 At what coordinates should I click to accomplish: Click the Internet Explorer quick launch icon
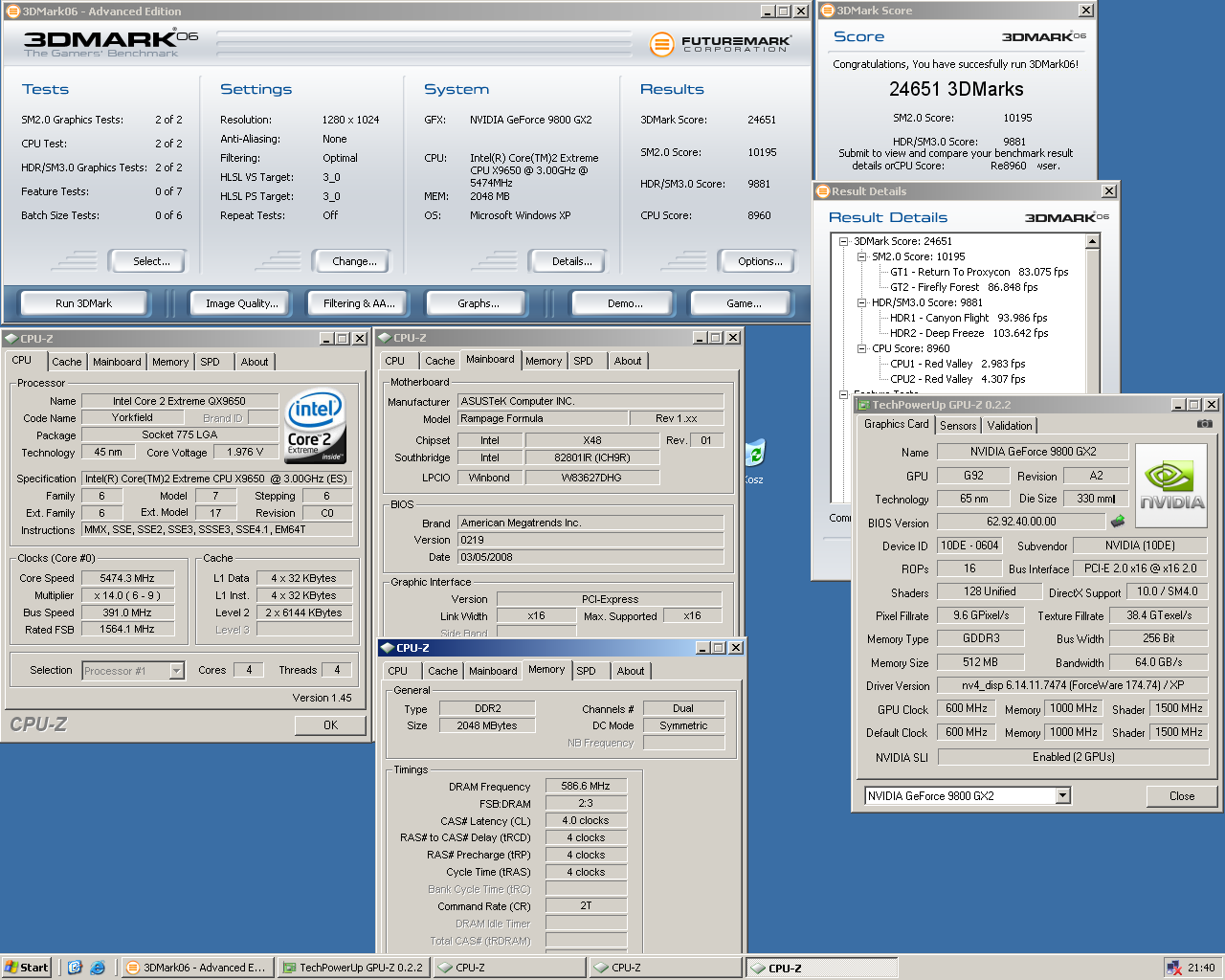tap(98, 968)
